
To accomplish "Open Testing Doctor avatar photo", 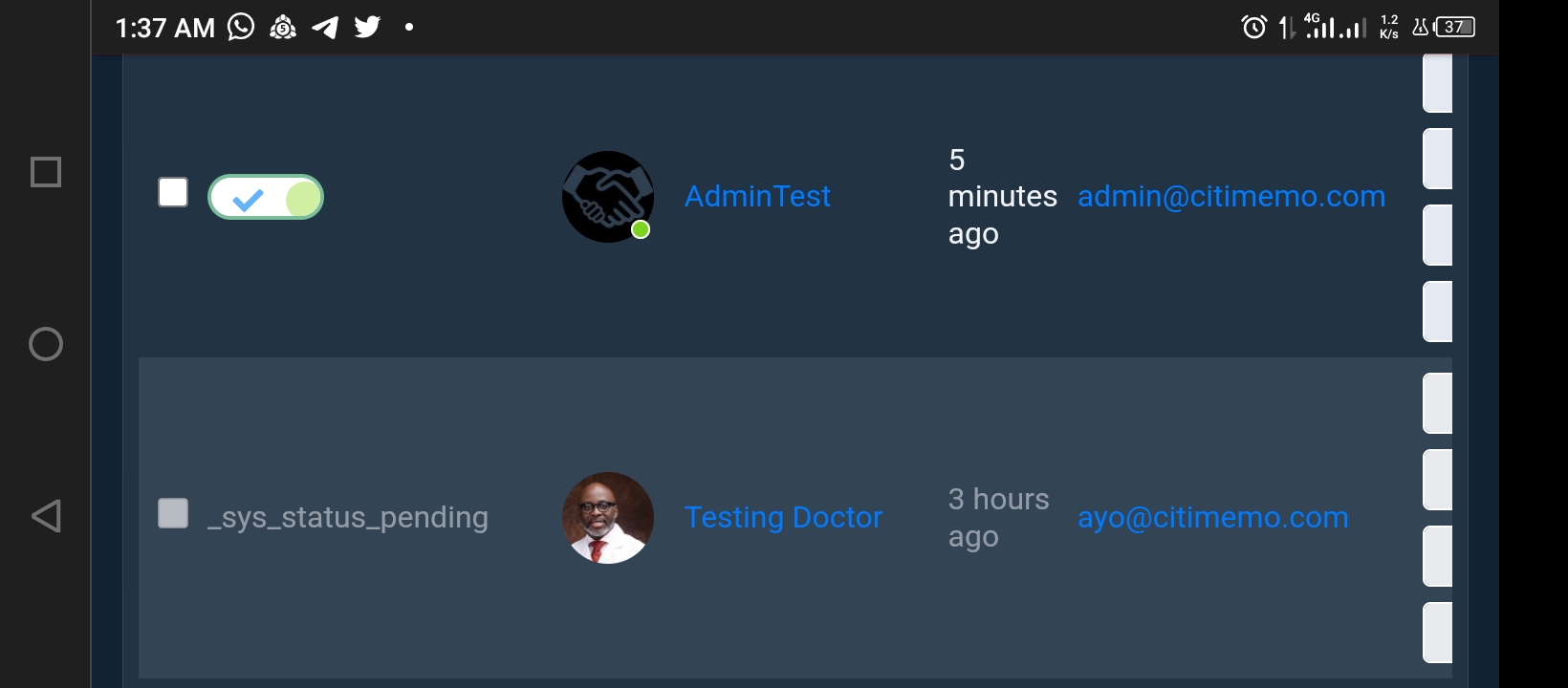I will [607, 518].
